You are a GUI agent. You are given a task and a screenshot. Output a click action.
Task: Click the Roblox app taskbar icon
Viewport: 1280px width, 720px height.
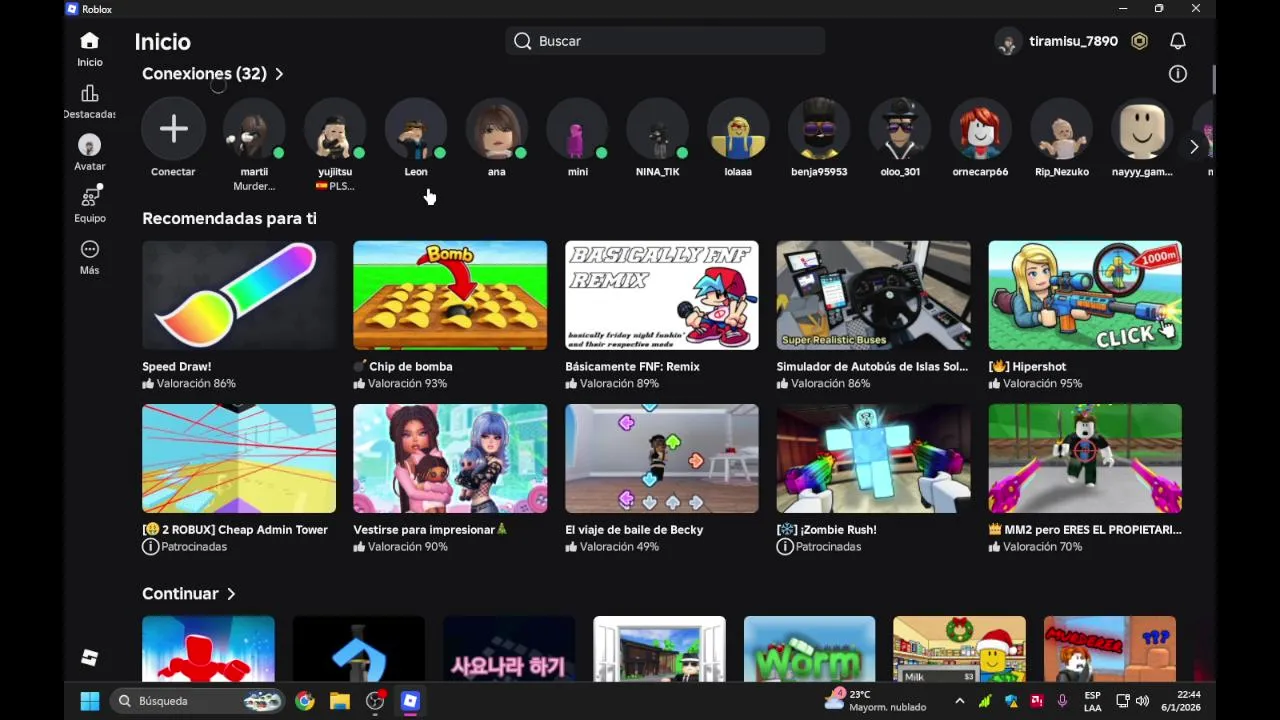[410, 701]
